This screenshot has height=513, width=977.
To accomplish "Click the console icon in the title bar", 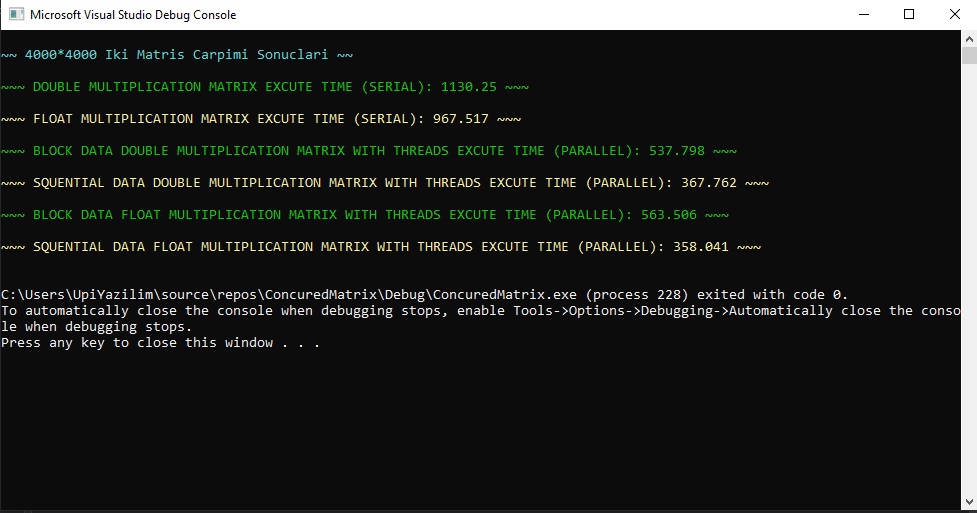I will (x=14, y=15).
